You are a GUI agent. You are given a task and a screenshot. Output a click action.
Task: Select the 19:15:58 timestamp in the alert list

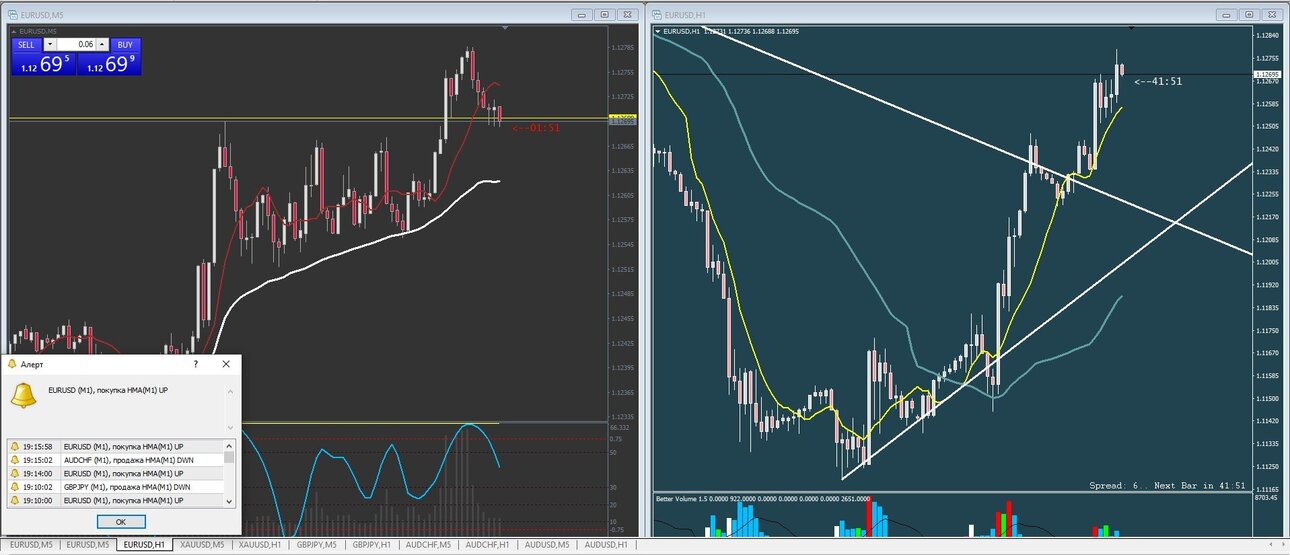tap(38, 446)
